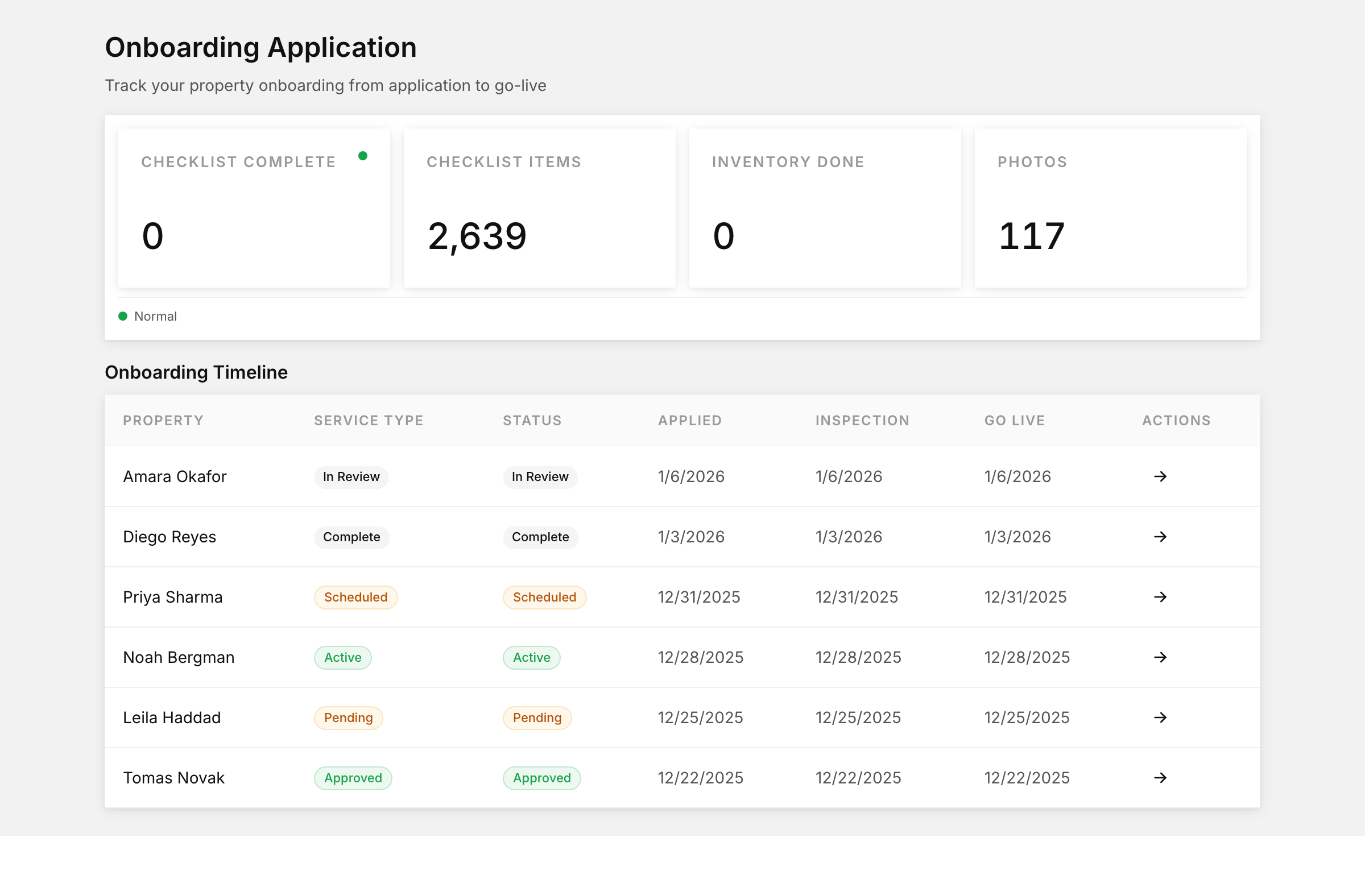Click Scheduled badge in Status column
Viewport: 1365px width, 896px height.
click(544, 598)
